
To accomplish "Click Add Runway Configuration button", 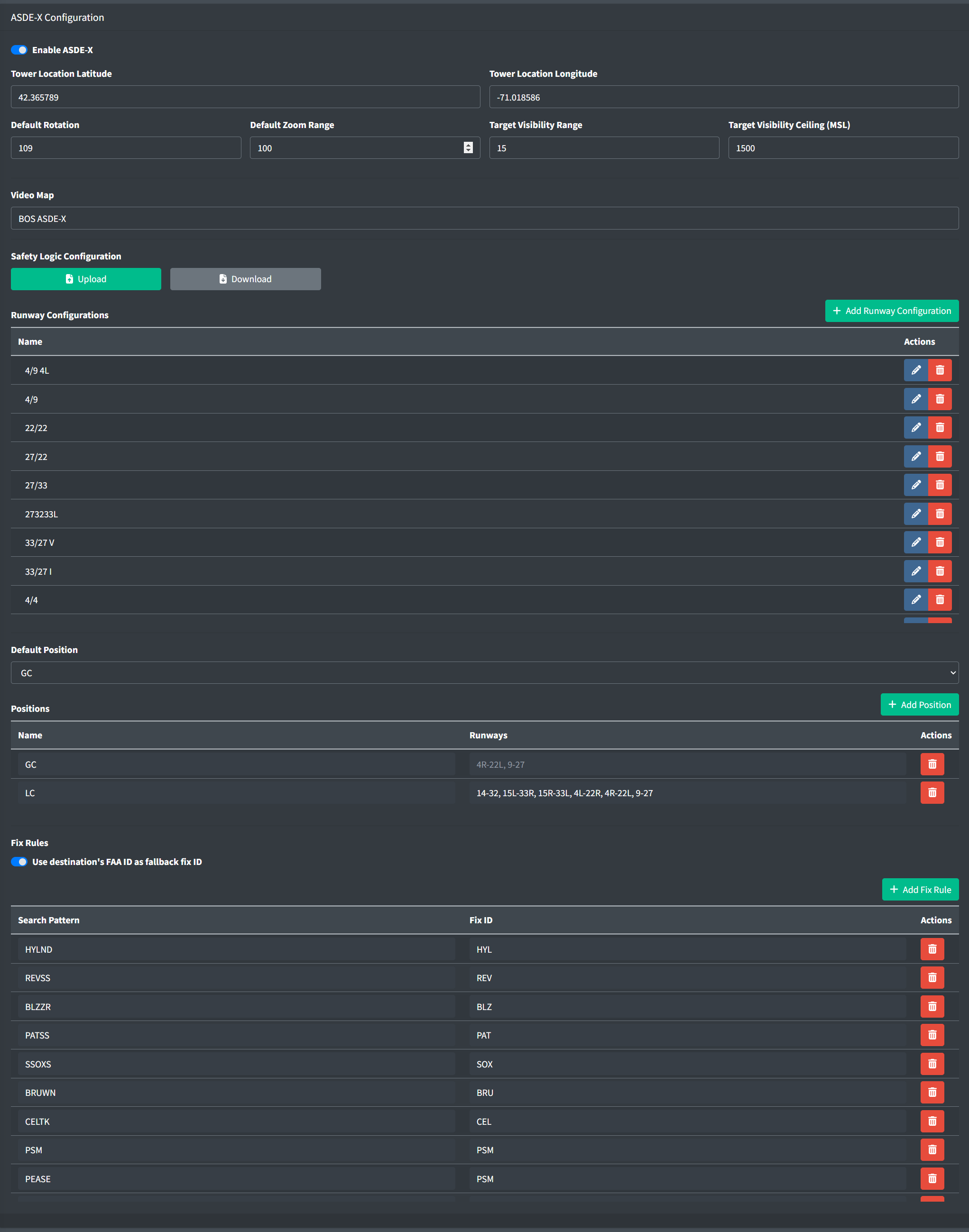I will click(x=892, y=311).
